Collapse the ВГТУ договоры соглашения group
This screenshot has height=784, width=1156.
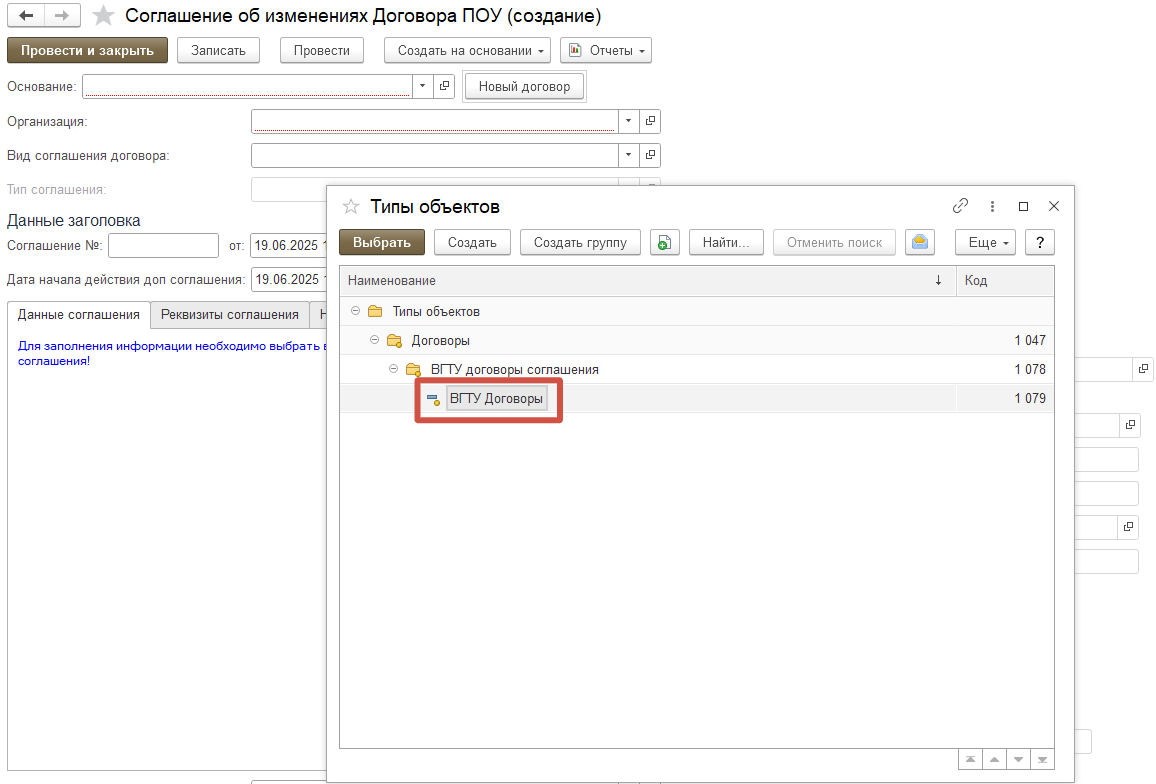point(394,369)
